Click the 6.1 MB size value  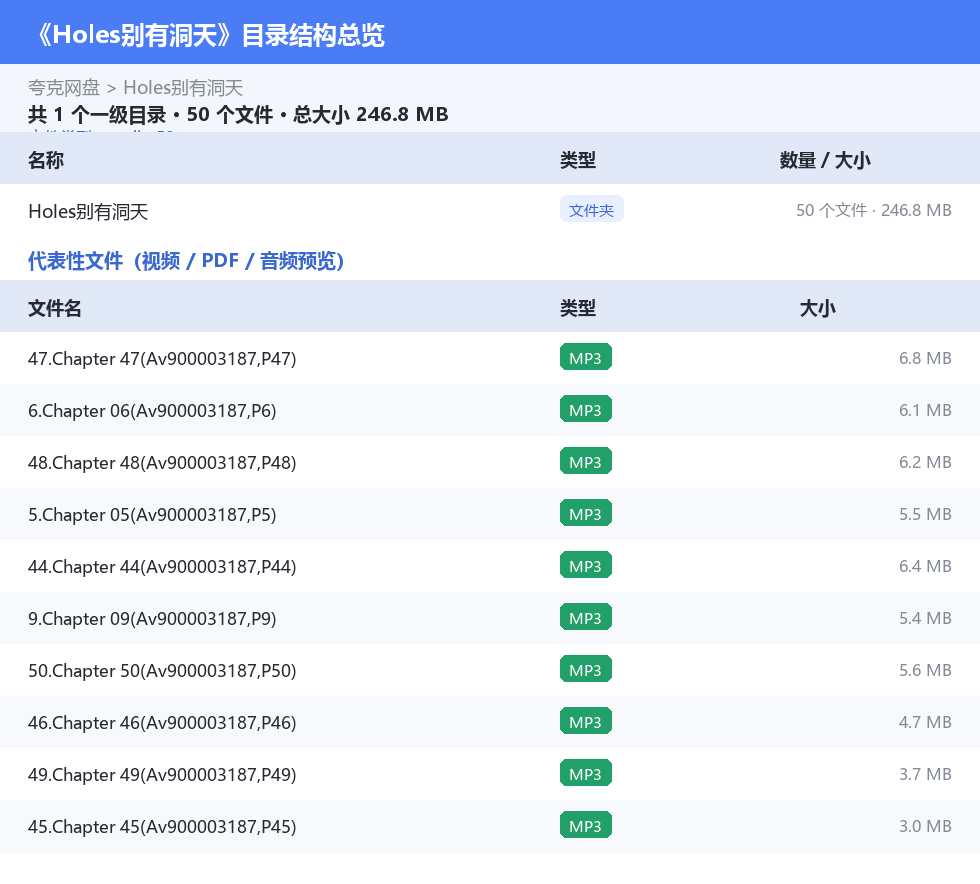925,410
